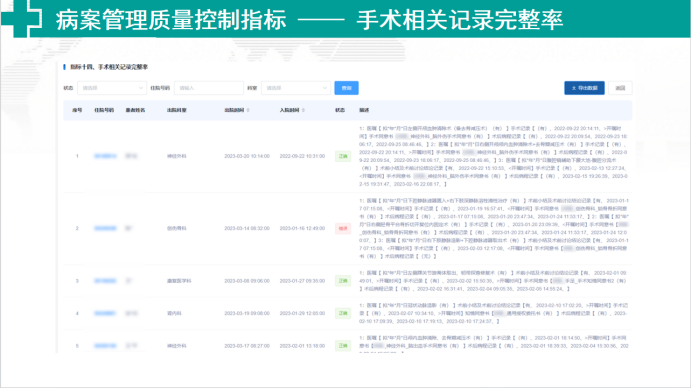This screenshot has width=692, height=389.
Task: Click the 住院号码 input field
Action: (209, 88)
